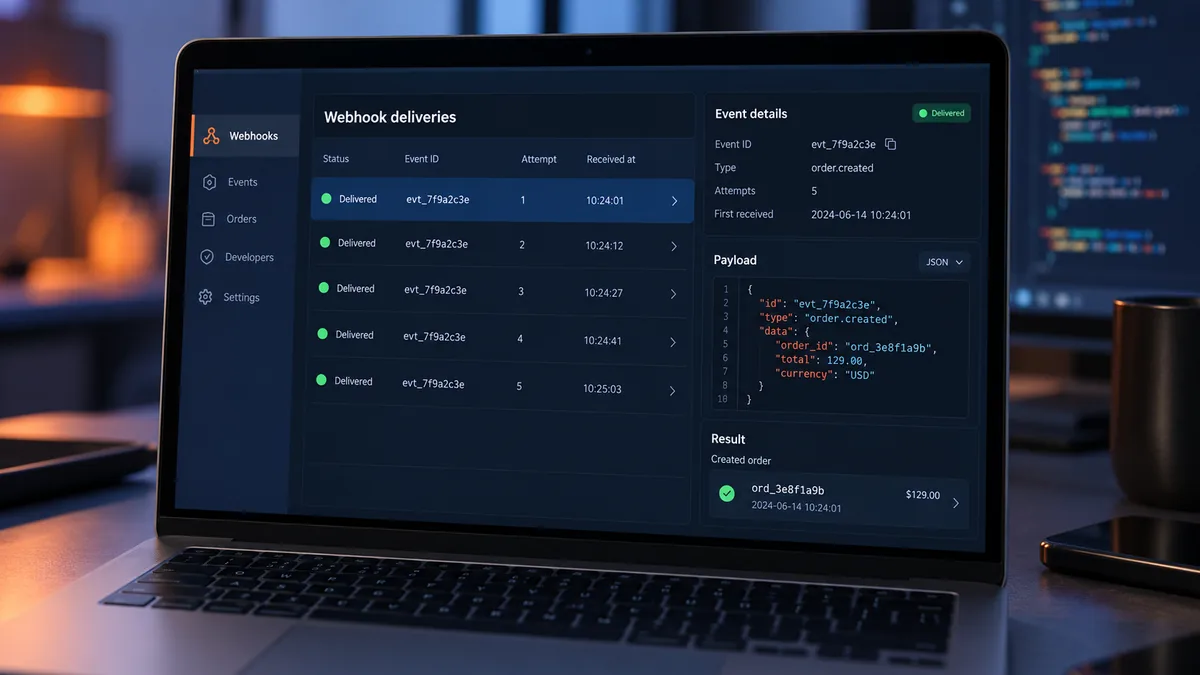This screenshot has width=1200, height=675.
Task: Click the ord_3e8f1a9b result order link
Action: (787, 489)
